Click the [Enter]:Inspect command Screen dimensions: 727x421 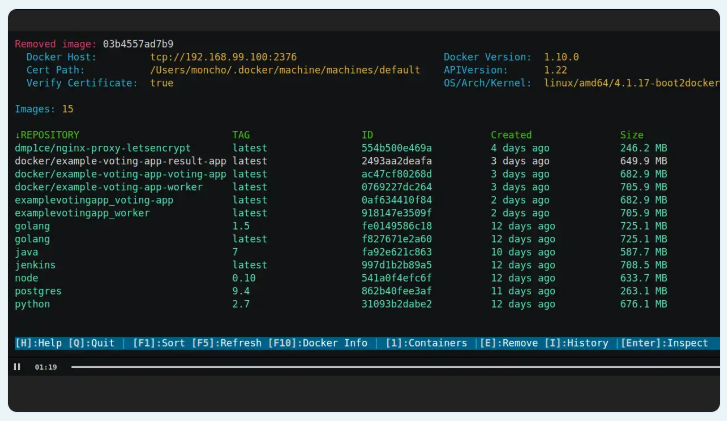coord(664,343)
